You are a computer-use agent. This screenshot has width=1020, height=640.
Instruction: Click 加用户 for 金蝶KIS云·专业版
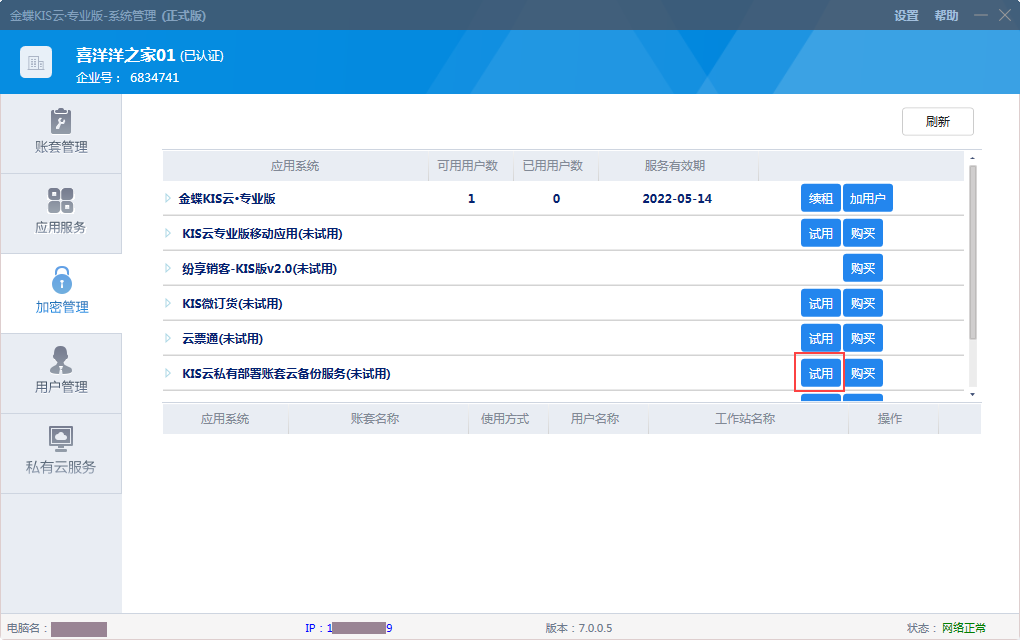click(x=867, y=198)
